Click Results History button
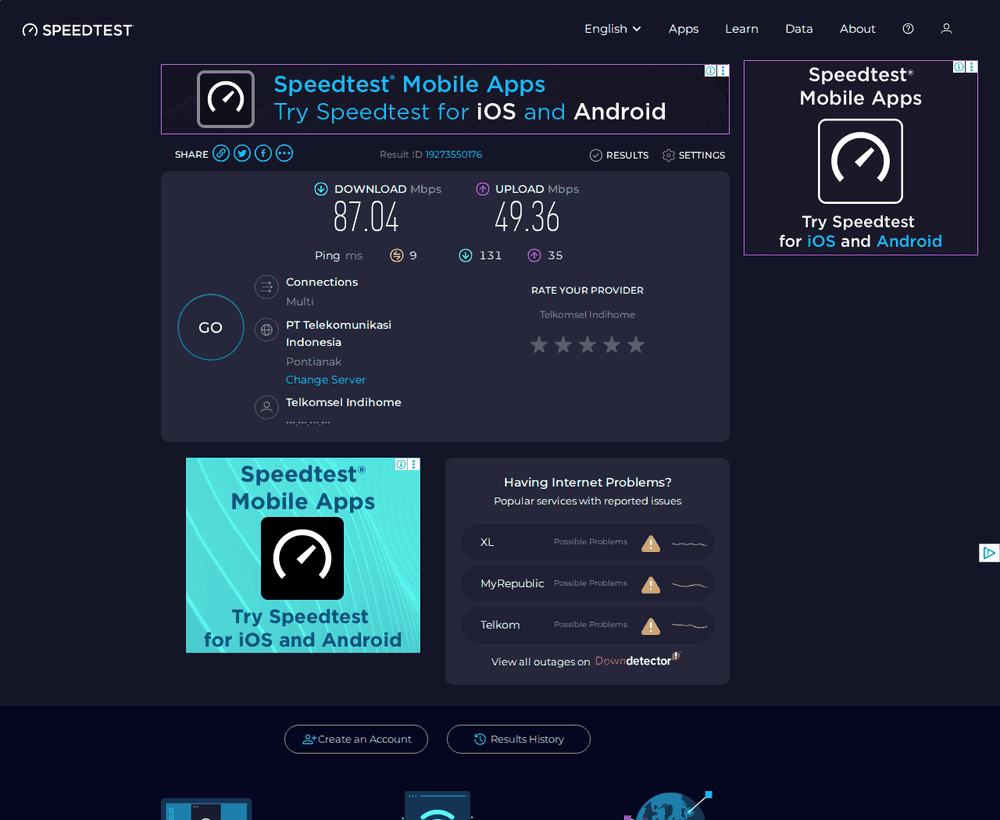The height and width of the screenshot is (820, 1000). 518,739
